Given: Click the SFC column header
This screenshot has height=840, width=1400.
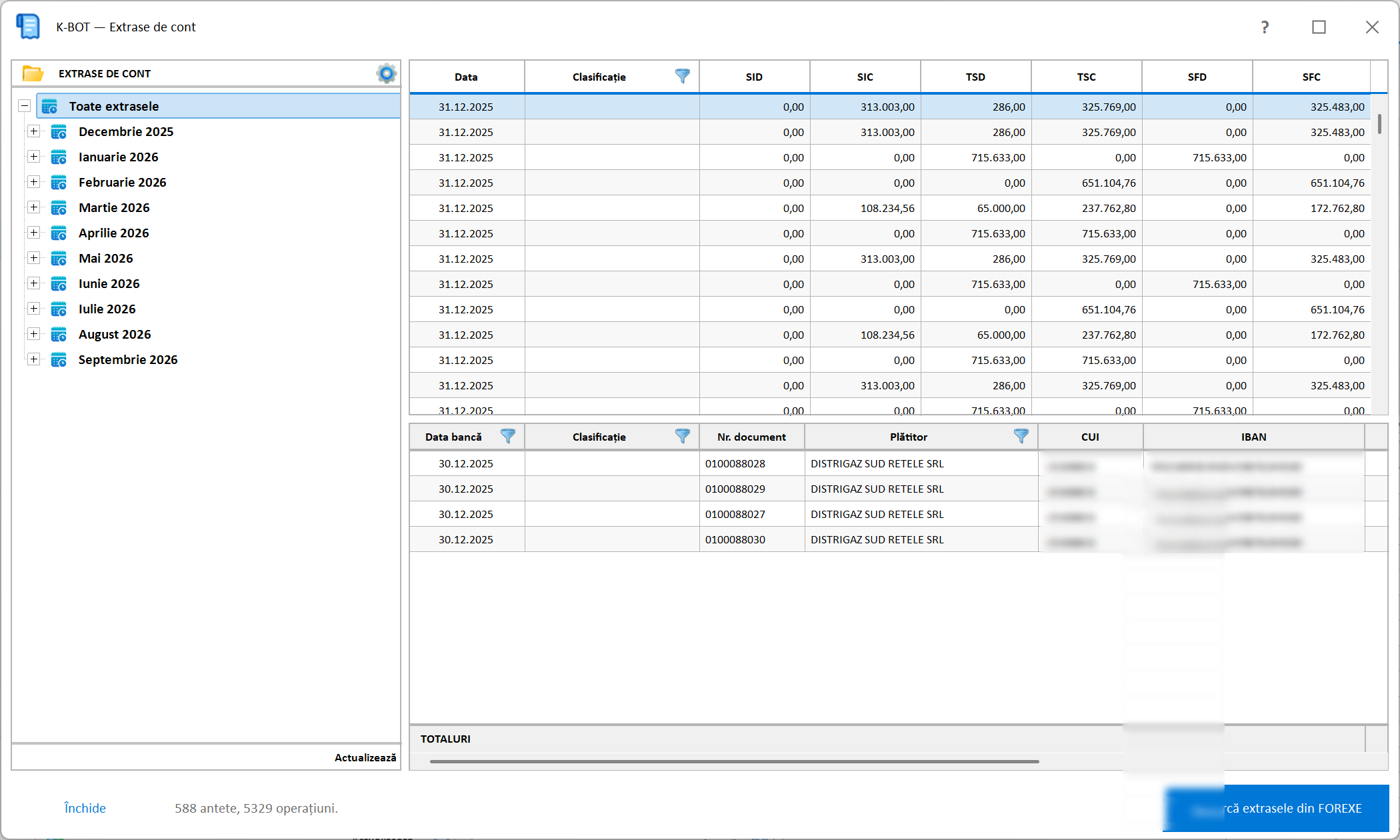Looking at the screenshot, I should pos(1311,77).
